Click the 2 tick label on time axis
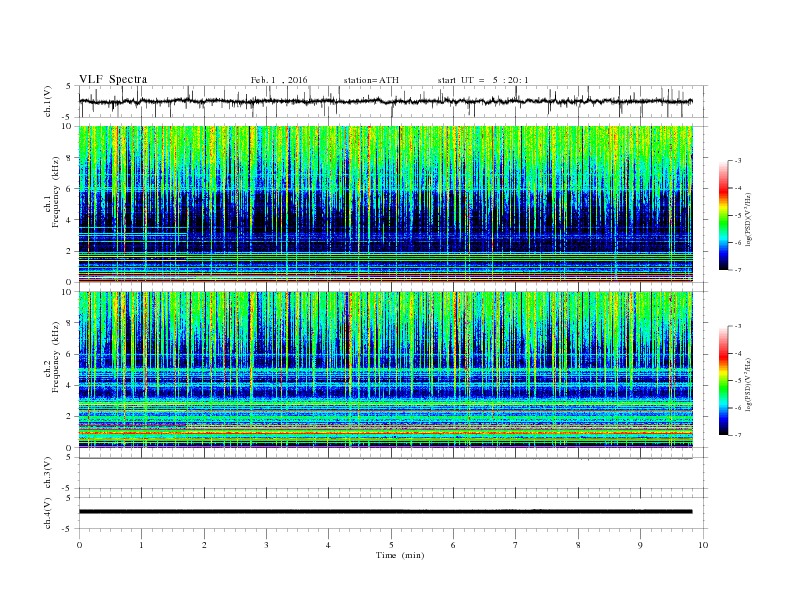Image resolution: width=792 pixels, height=612 pixels. 204,545
